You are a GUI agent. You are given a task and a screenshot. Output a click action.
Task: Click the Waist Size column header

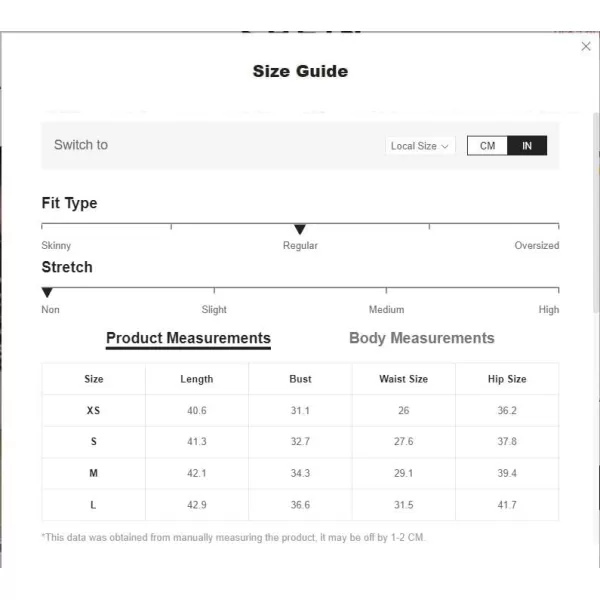404,379
